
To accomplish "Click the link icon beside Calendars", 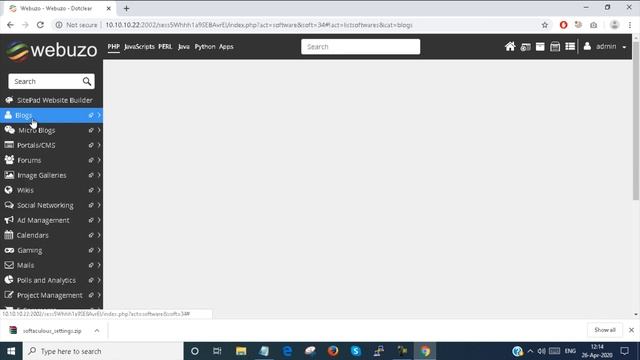I will [91, 235].
